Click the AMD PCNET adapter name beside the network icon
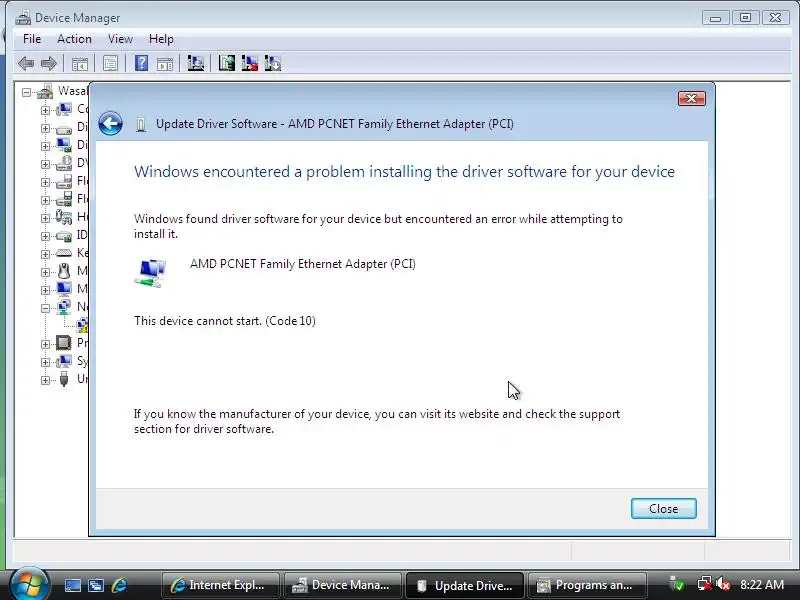The height and width of the screenshot is (600, 800). (303, 264)
